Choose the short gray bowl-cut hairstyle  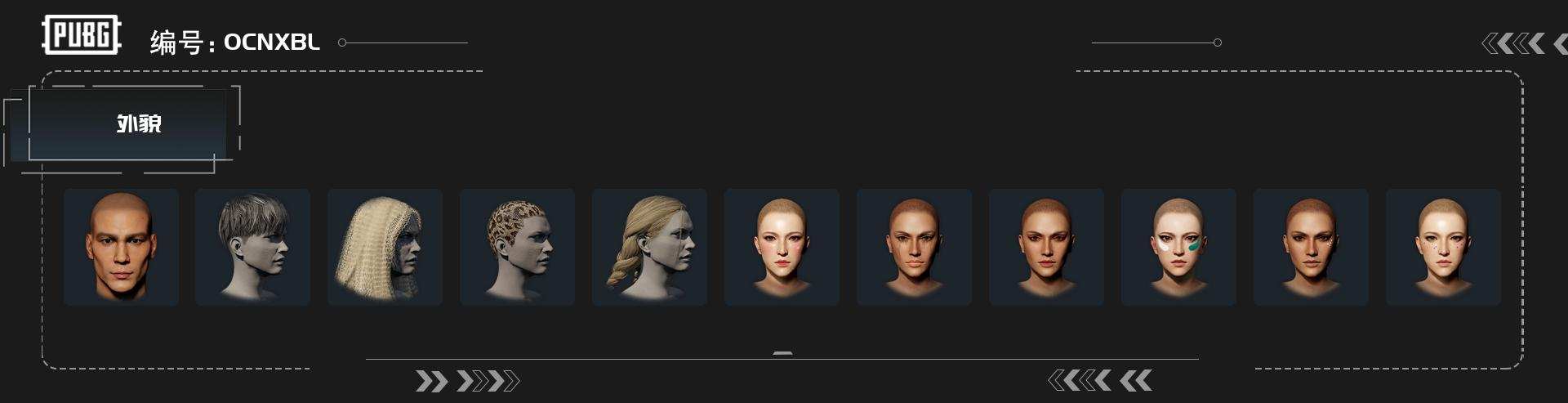(x=252, y=247)
